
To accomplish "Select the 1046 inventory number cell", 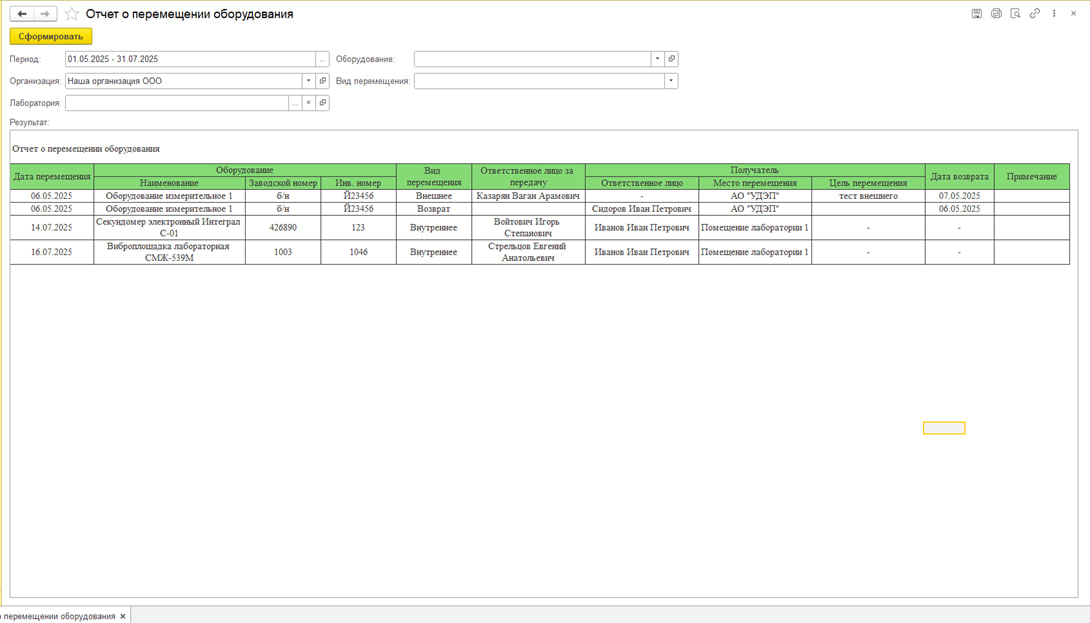I will tap(358, 252).
